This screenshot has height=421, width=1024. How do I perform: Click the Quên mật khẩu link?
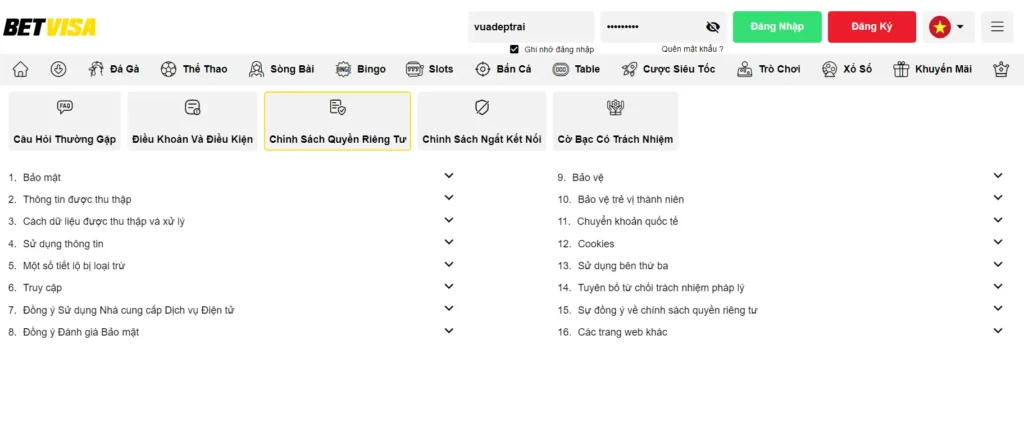tap(692, 48)
